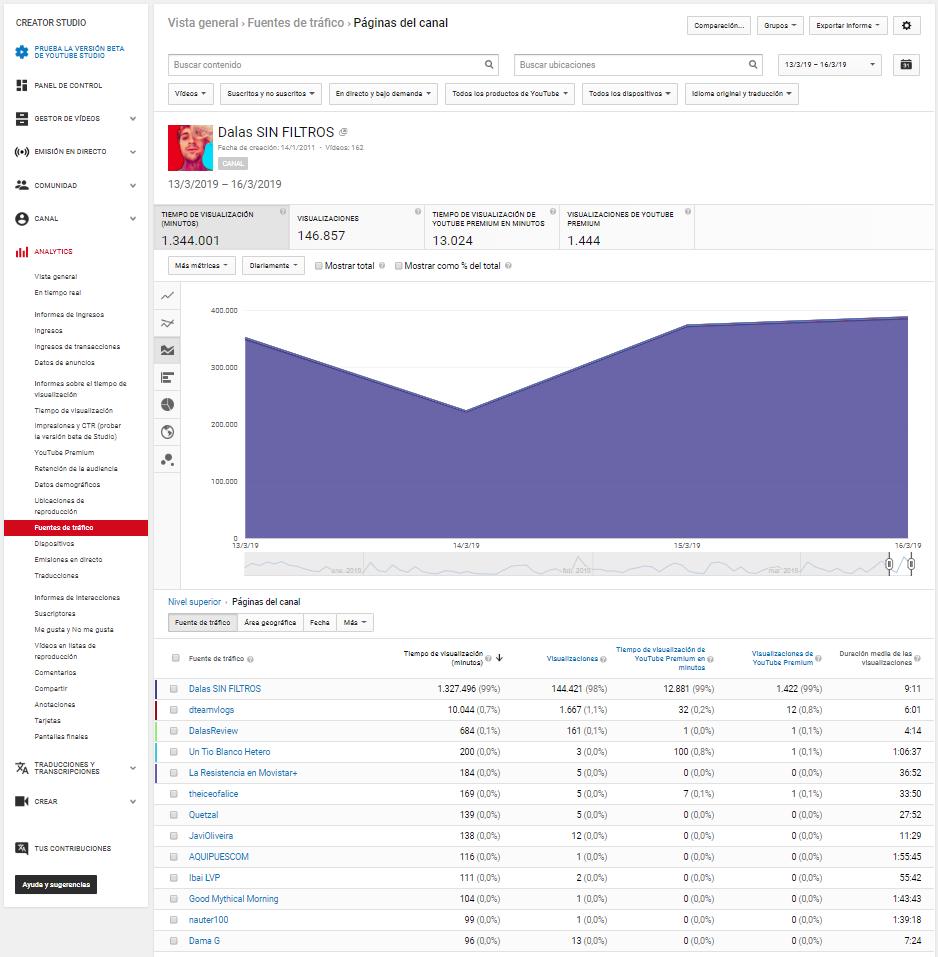Screen dimensions: 938x957
Task: Check the DalasReview row checkbox
Action: coord(174,731)
